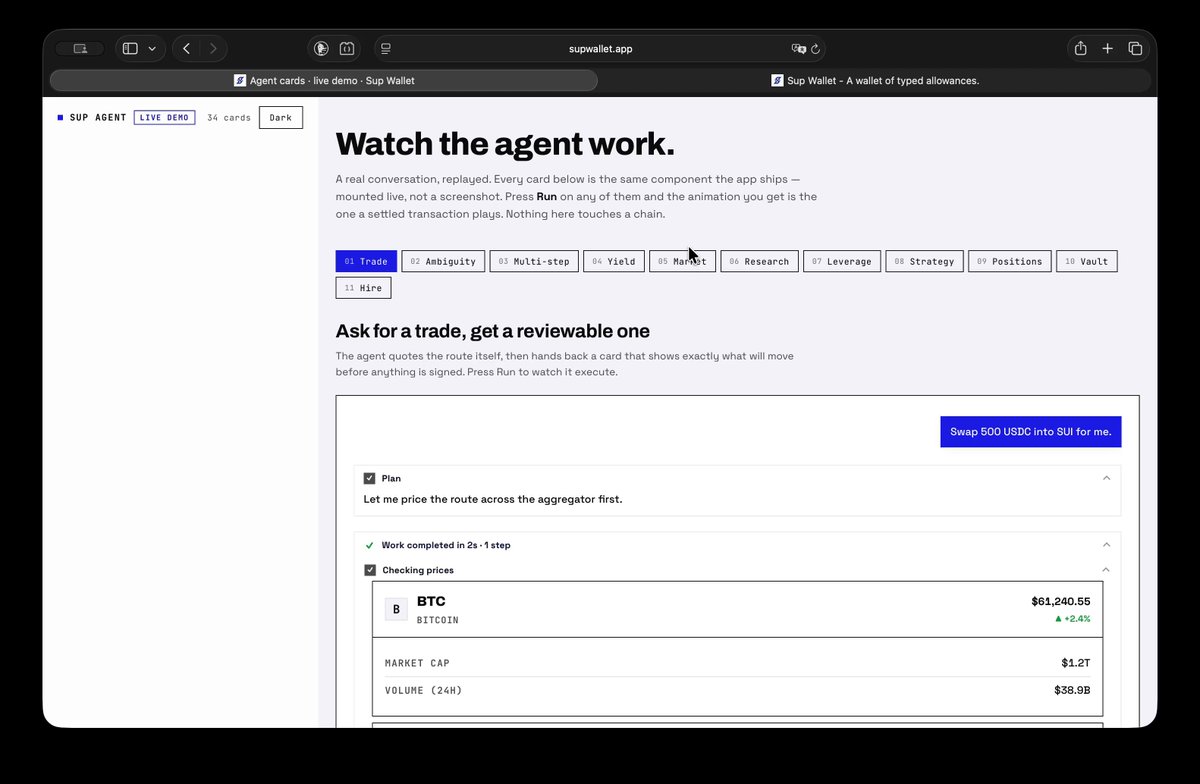Select the 06 Research tab
Image resolution: width=1200 pixels, height=784 pixels.
click(759, 261)
